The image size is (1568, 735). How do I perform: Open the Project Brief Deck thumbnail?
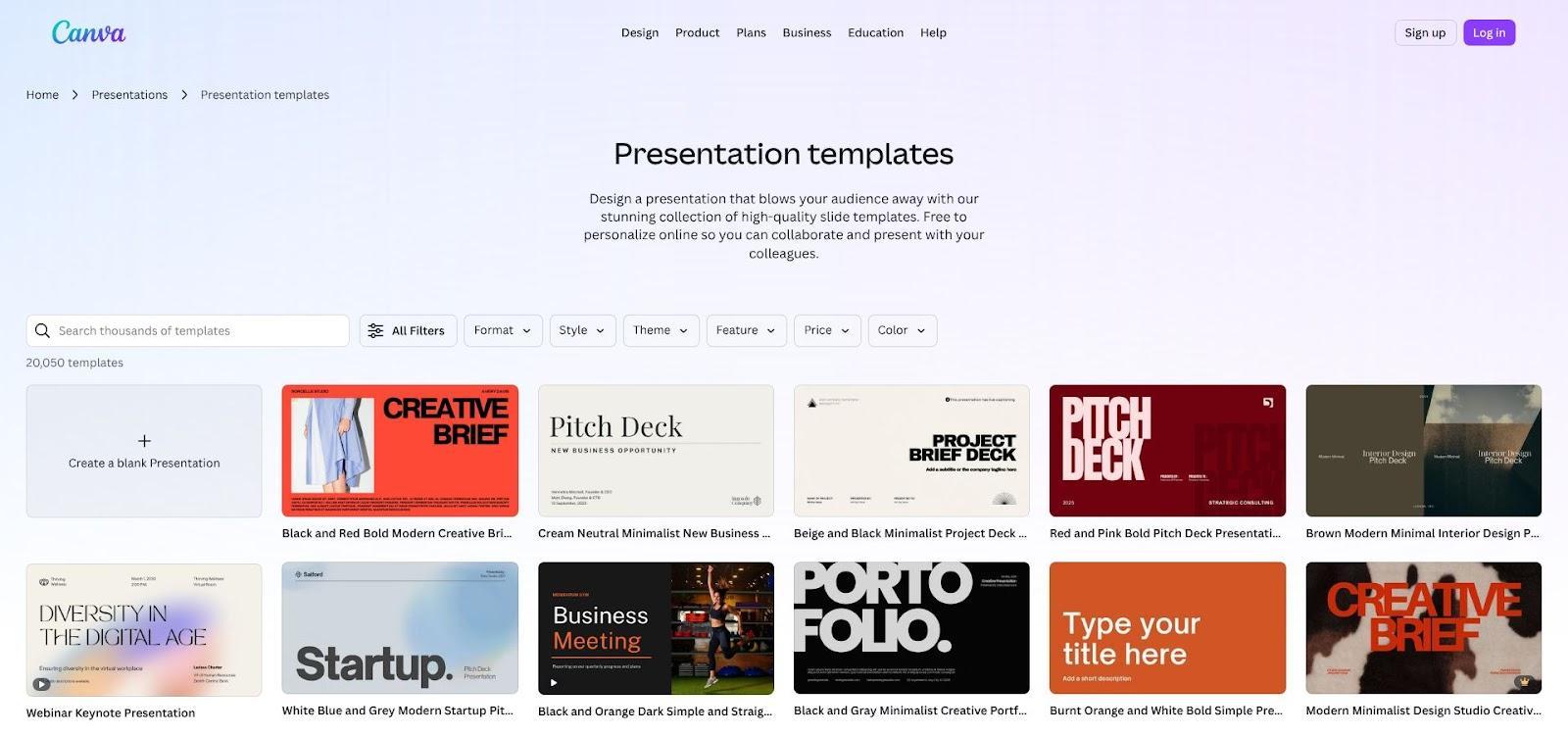tap(911, 451)
